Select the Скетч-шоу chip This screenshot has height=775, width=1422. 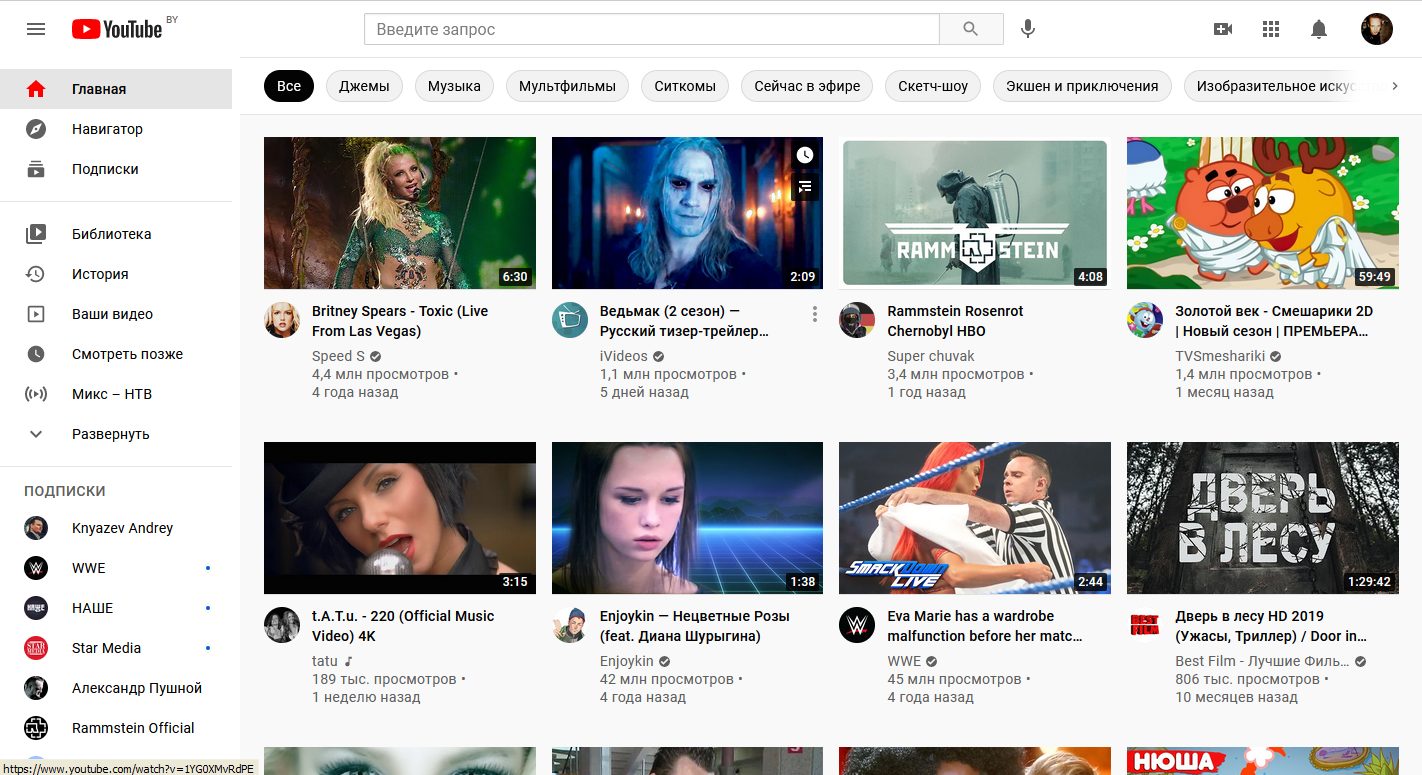(x=933, y=86)
